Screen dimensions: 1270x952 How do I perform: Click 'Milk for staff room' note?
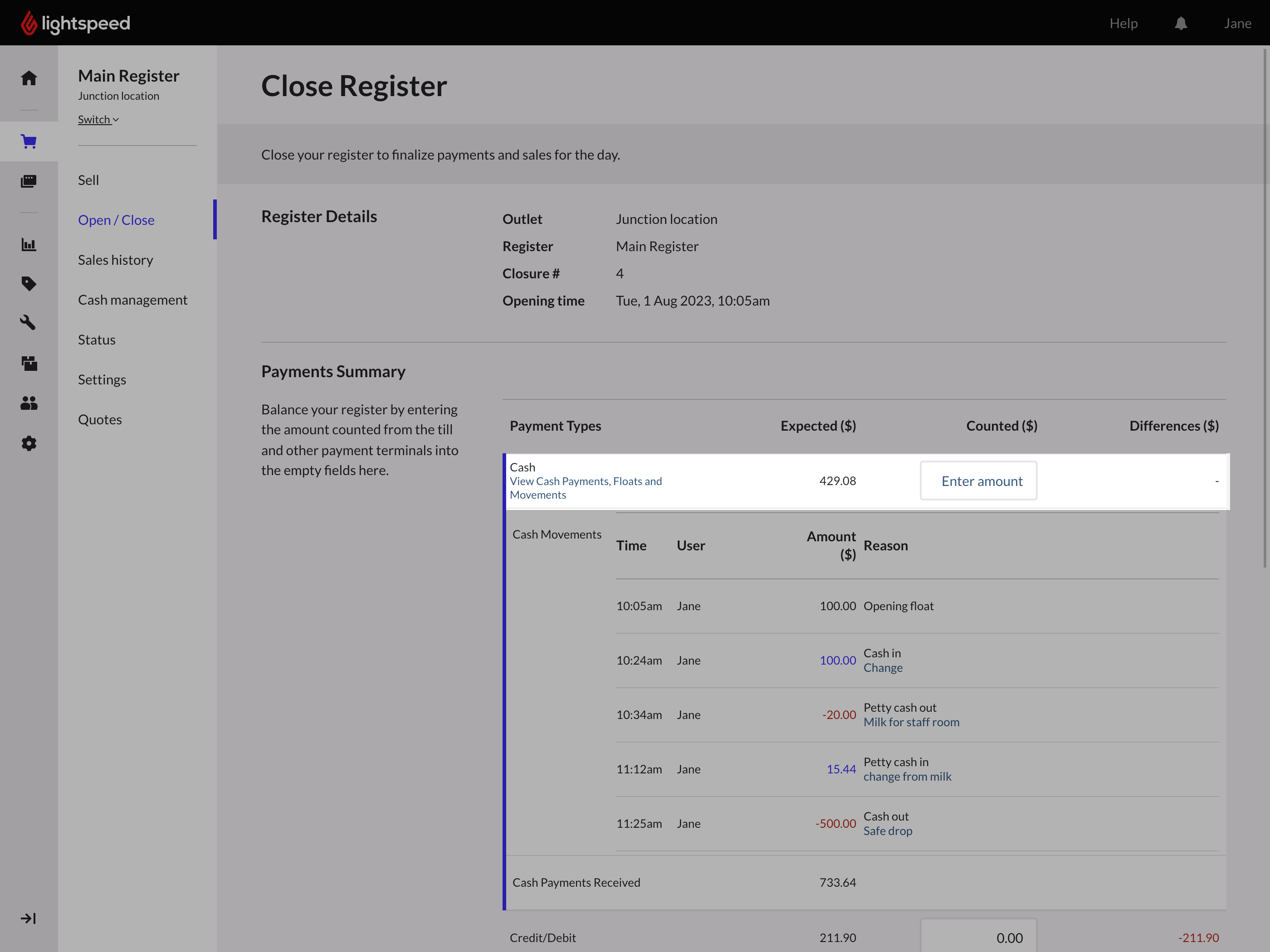pyautogui.click(x=911, y=722)
